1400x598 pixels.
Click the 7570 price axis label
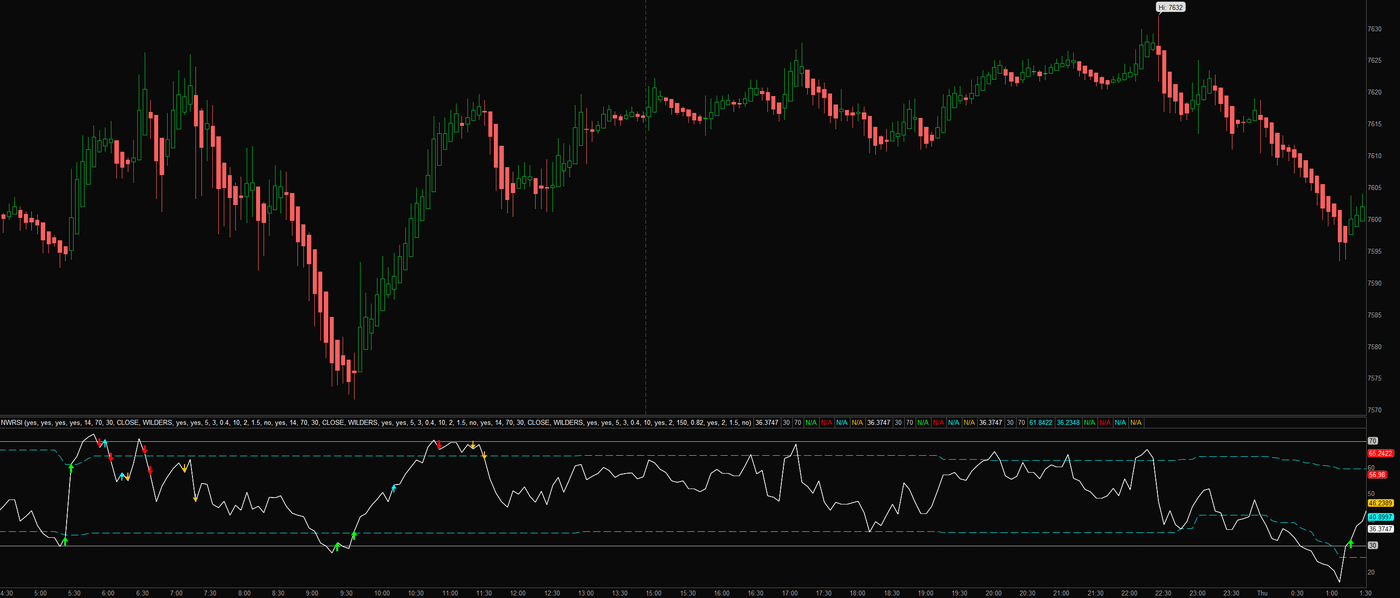(1375, 410)
